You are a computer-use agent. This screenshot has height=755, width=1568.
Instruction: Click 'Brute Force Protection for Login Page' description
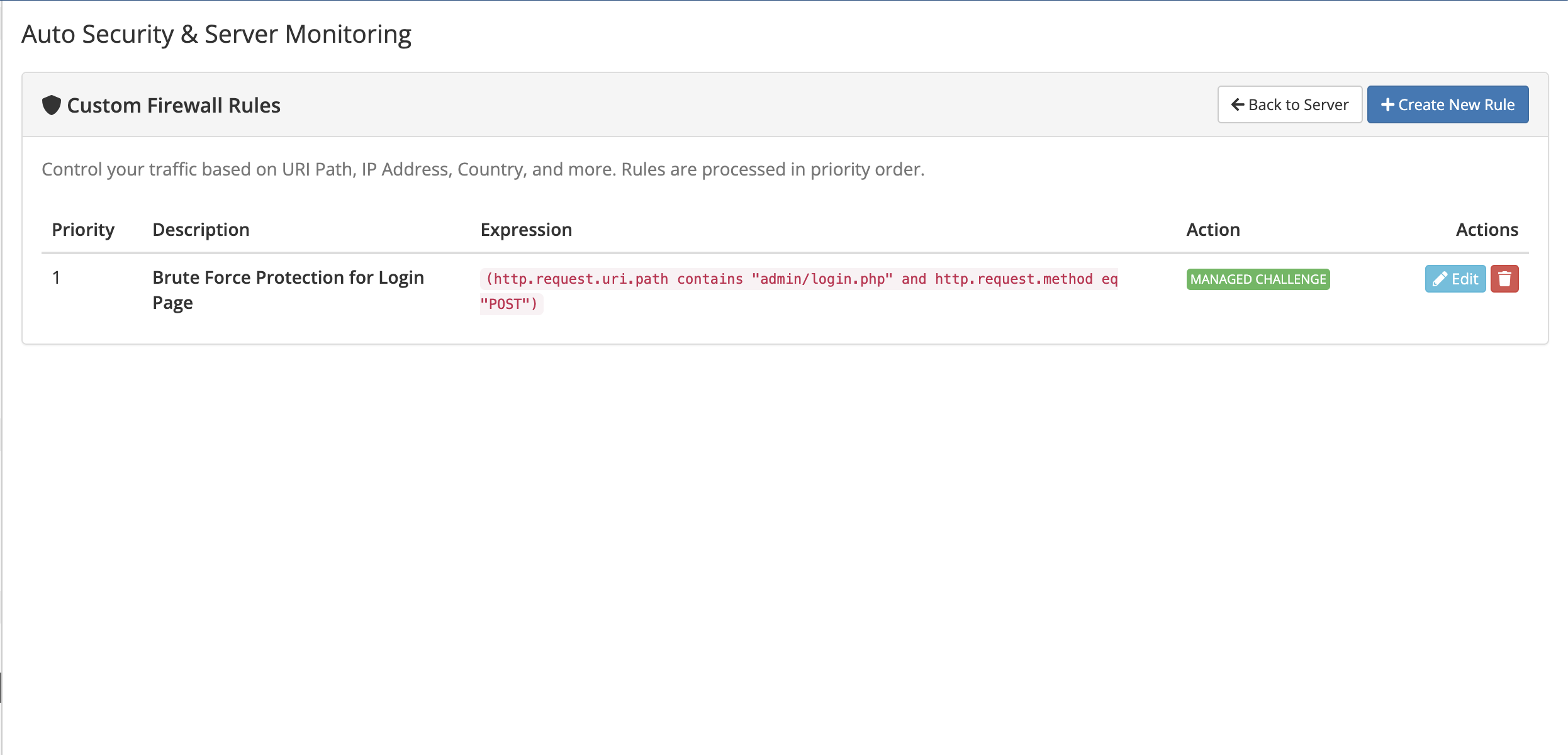pyautogui.click(x=288, y=290)
